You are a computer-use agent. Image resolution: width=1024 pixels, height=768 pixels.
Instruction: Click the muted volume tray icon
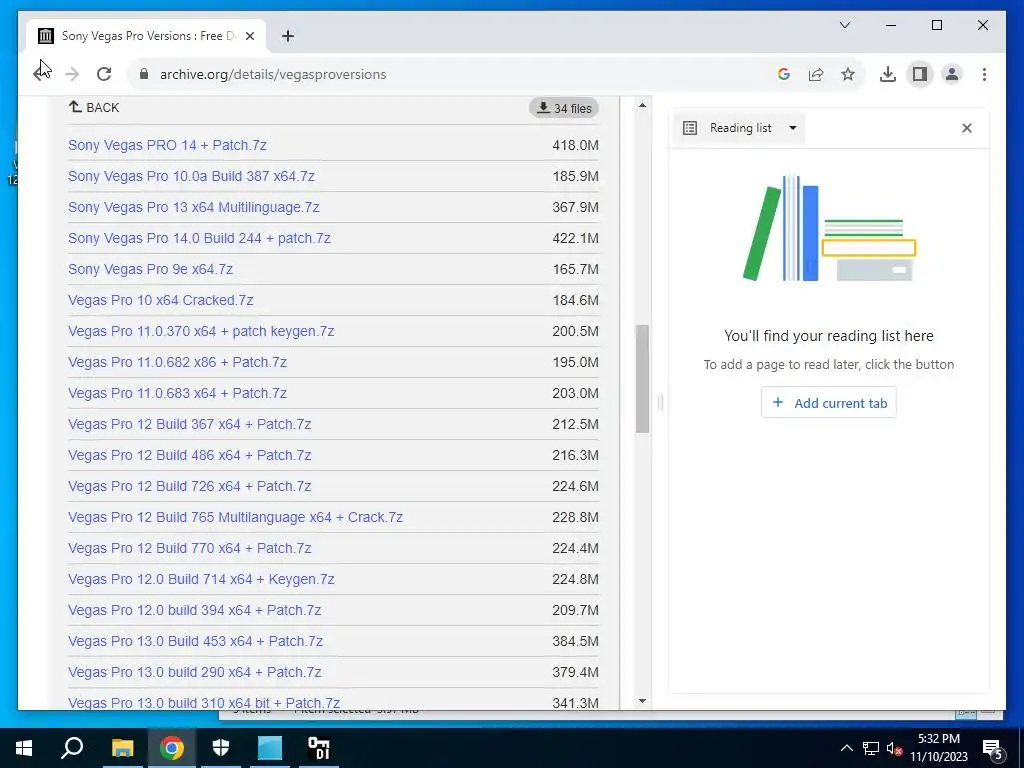(894, 748)
